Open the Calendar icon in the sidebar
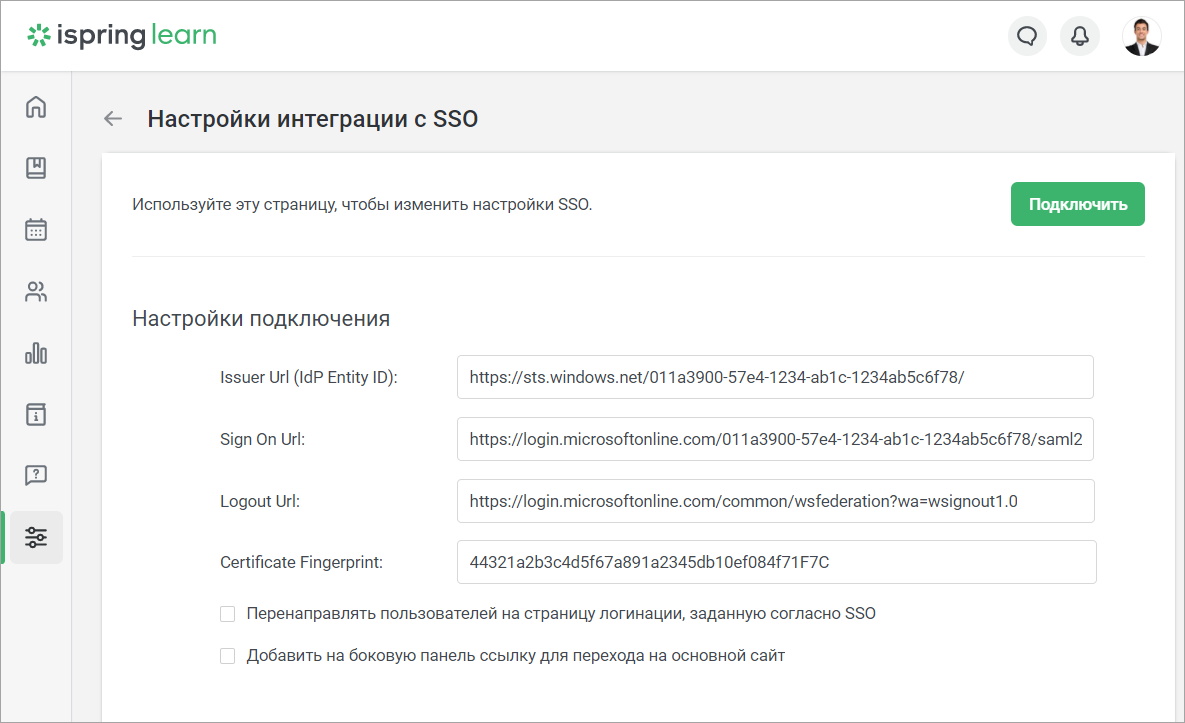Screen dimensions: 1185x723 [x=36, y=230]
